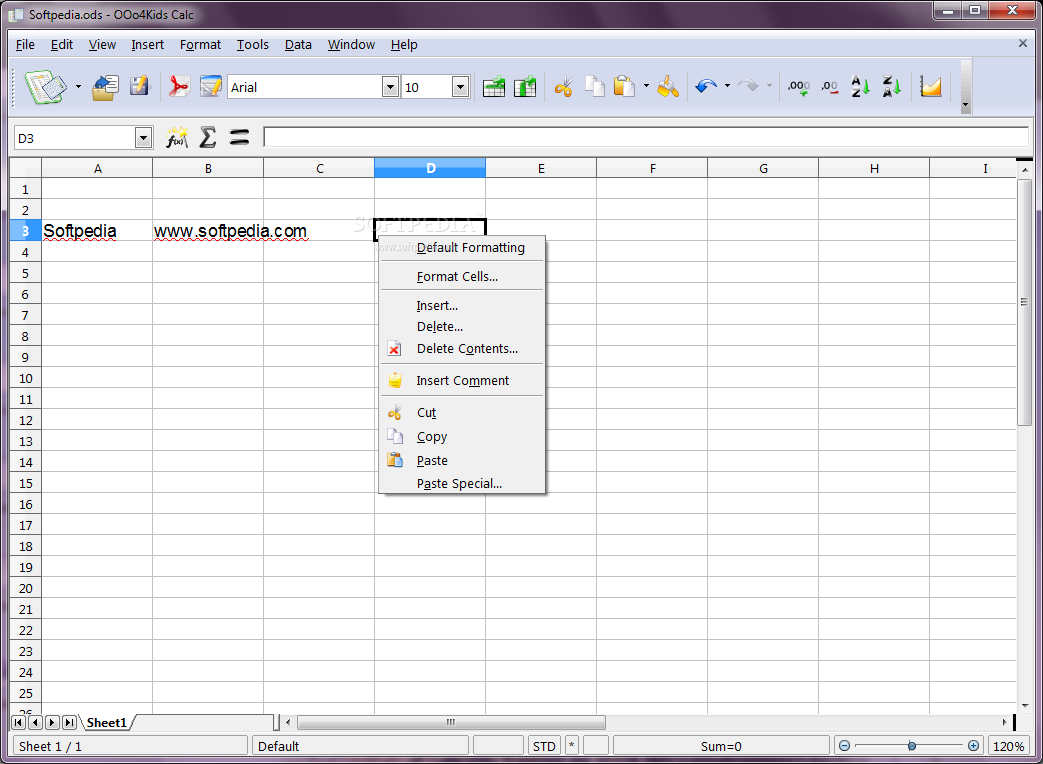Click the Edit File mode icon

click(x=211, y=86)
